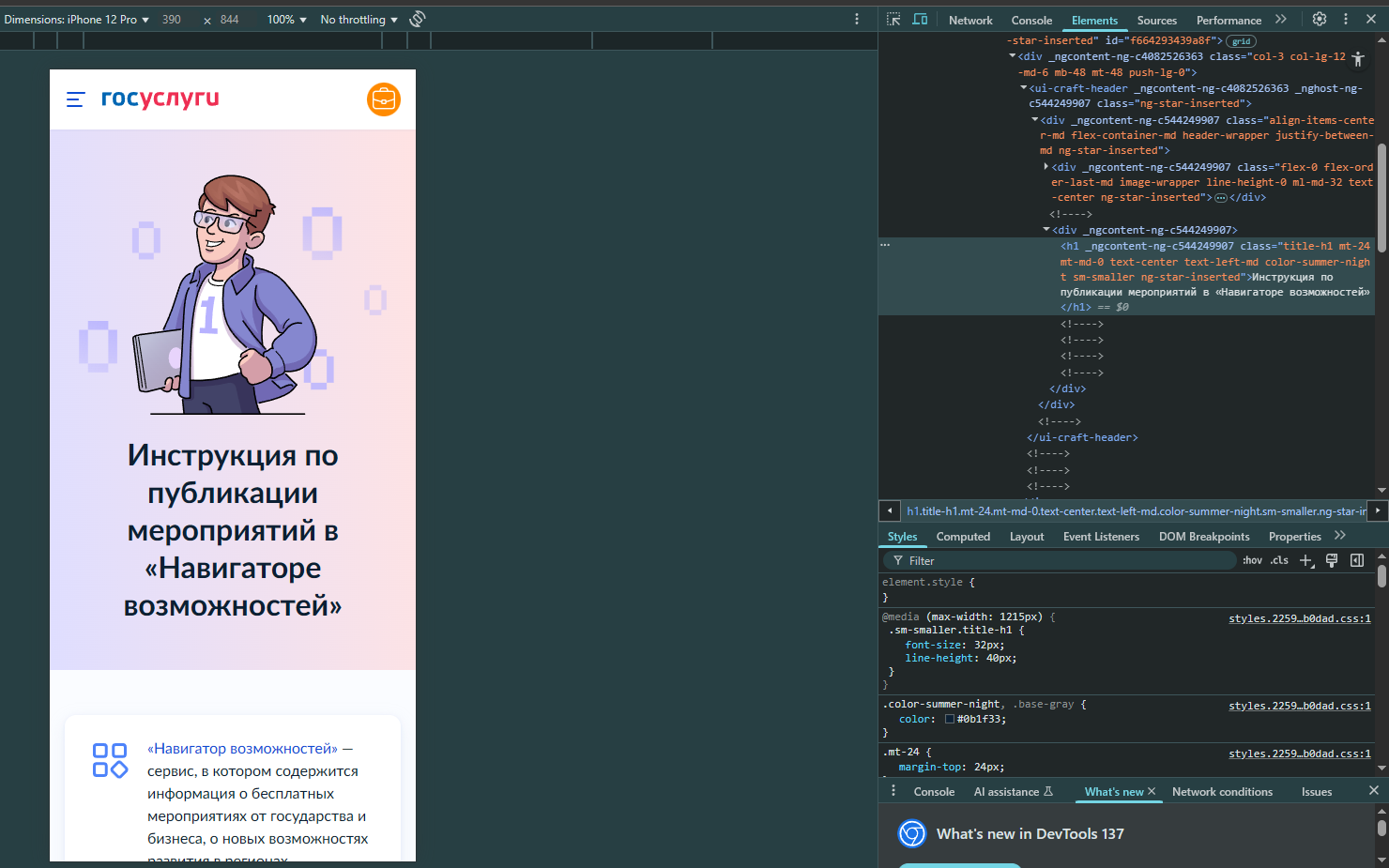
Task: Select the Elements tab
Action: [1094, 20]
